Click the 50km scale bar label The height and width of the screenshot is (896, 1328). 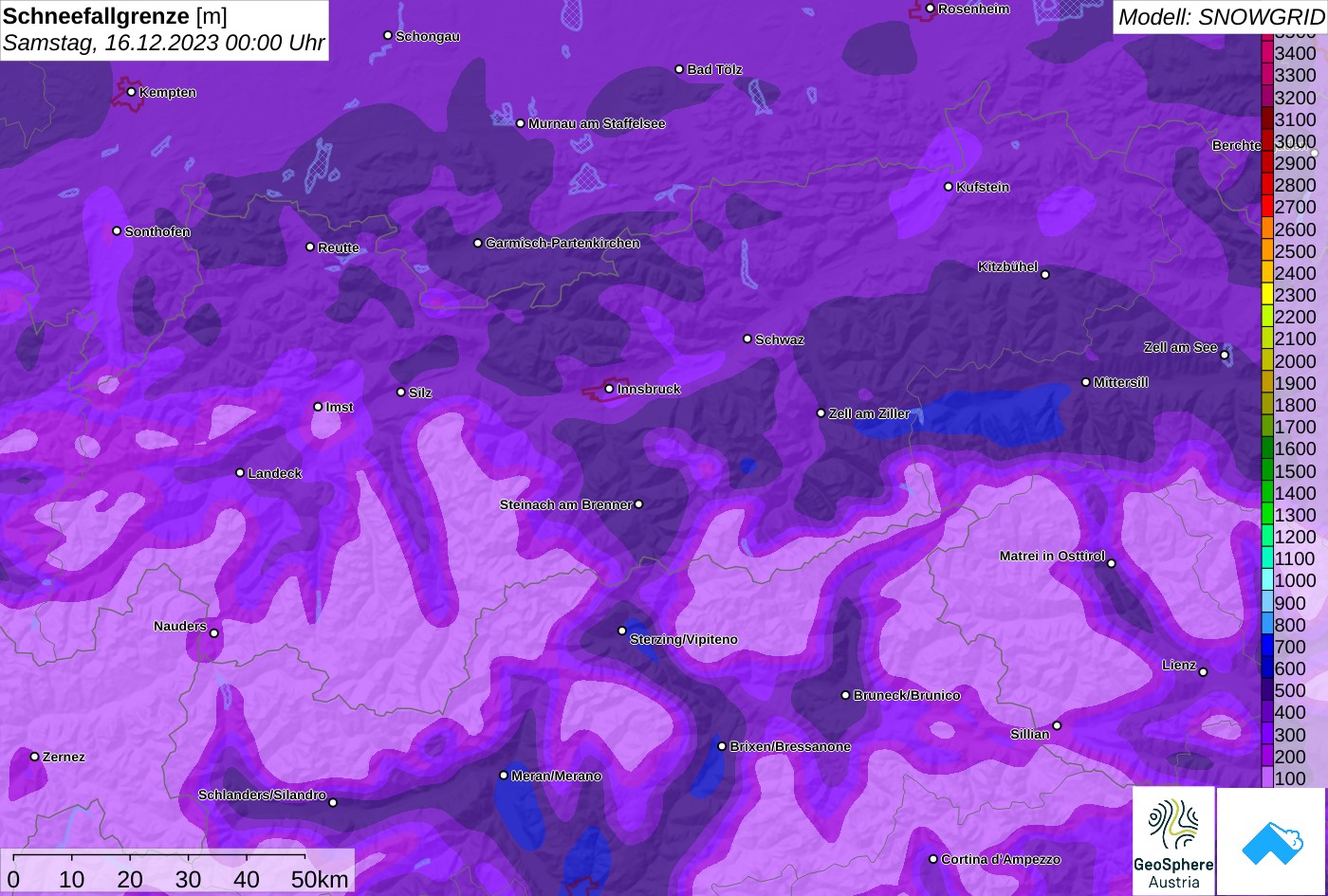pos(320,879)
